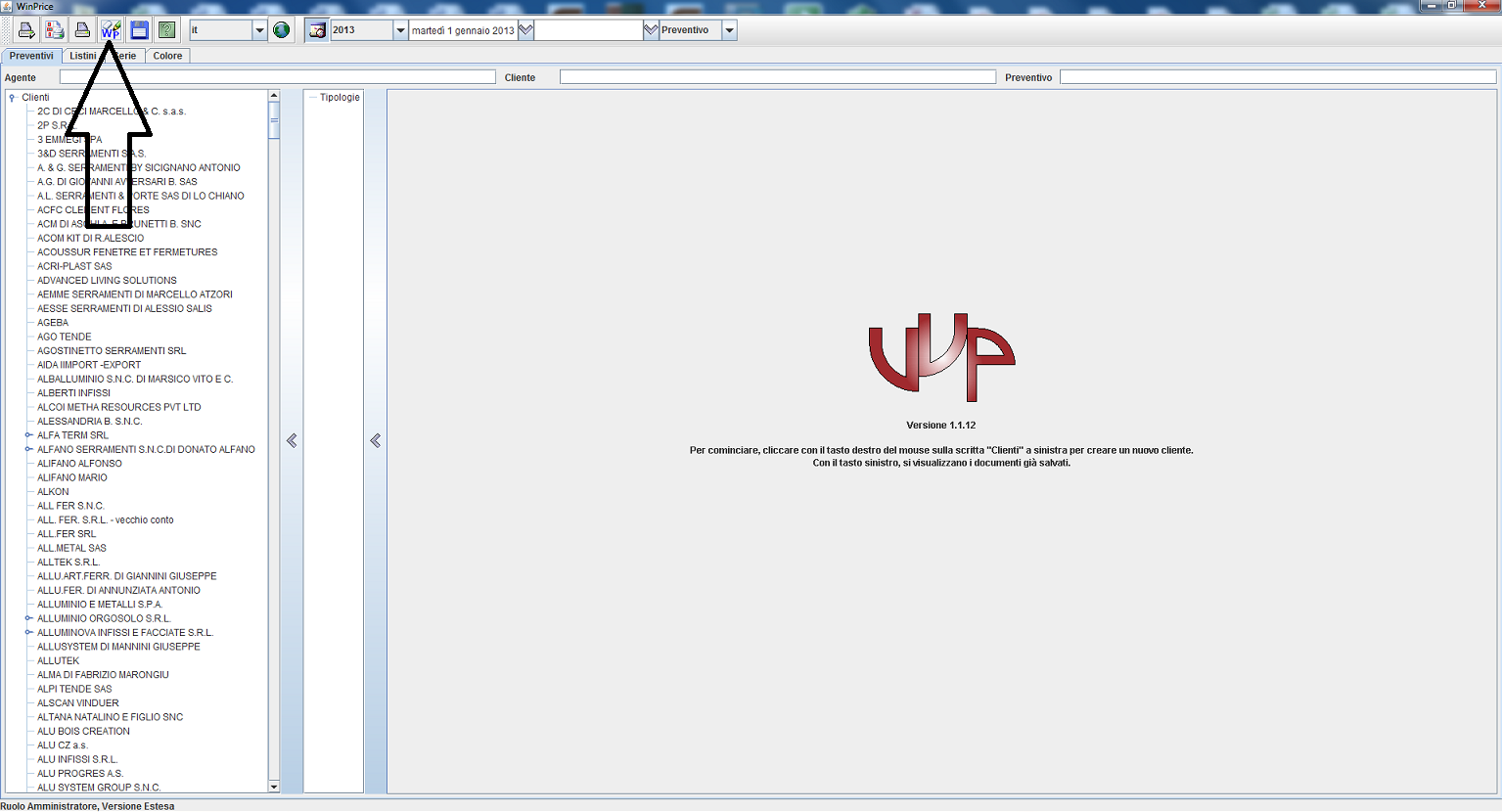Switch to the Preventivi tab
Image resolution: width=1502 pixels, height=812 pixels.
click(32, 56)
